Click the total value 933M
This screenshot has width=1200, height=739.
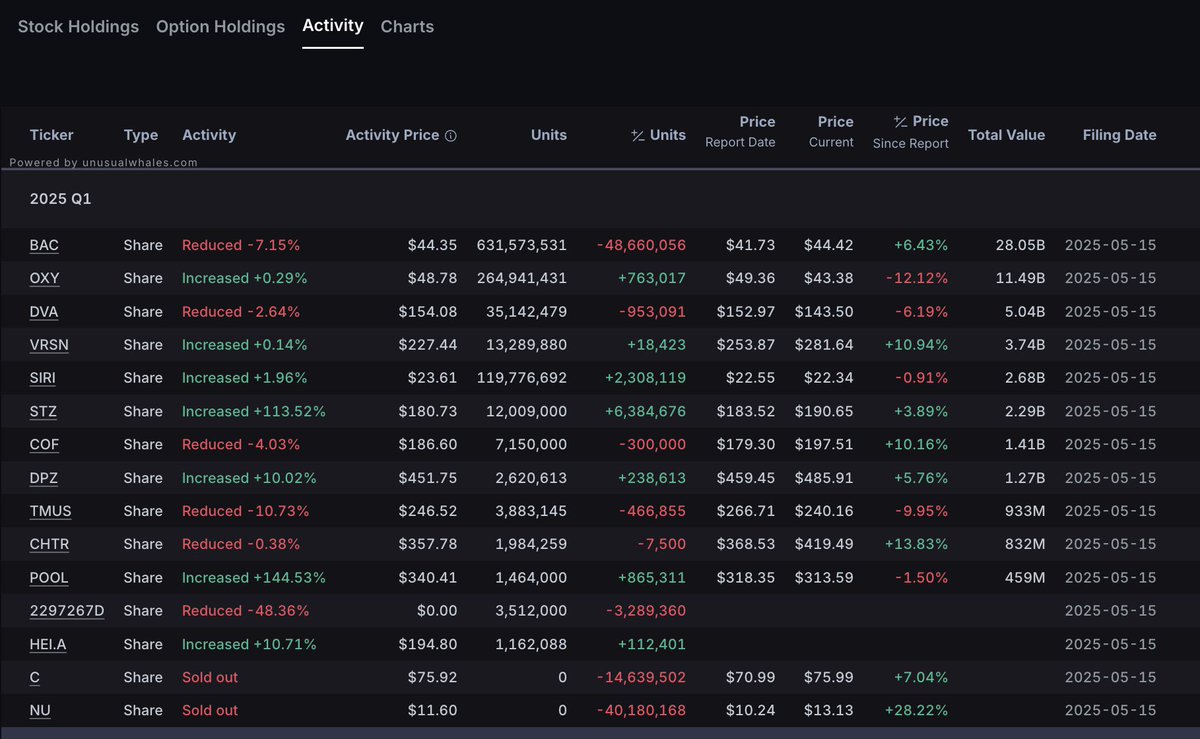tap(1025, 511)
